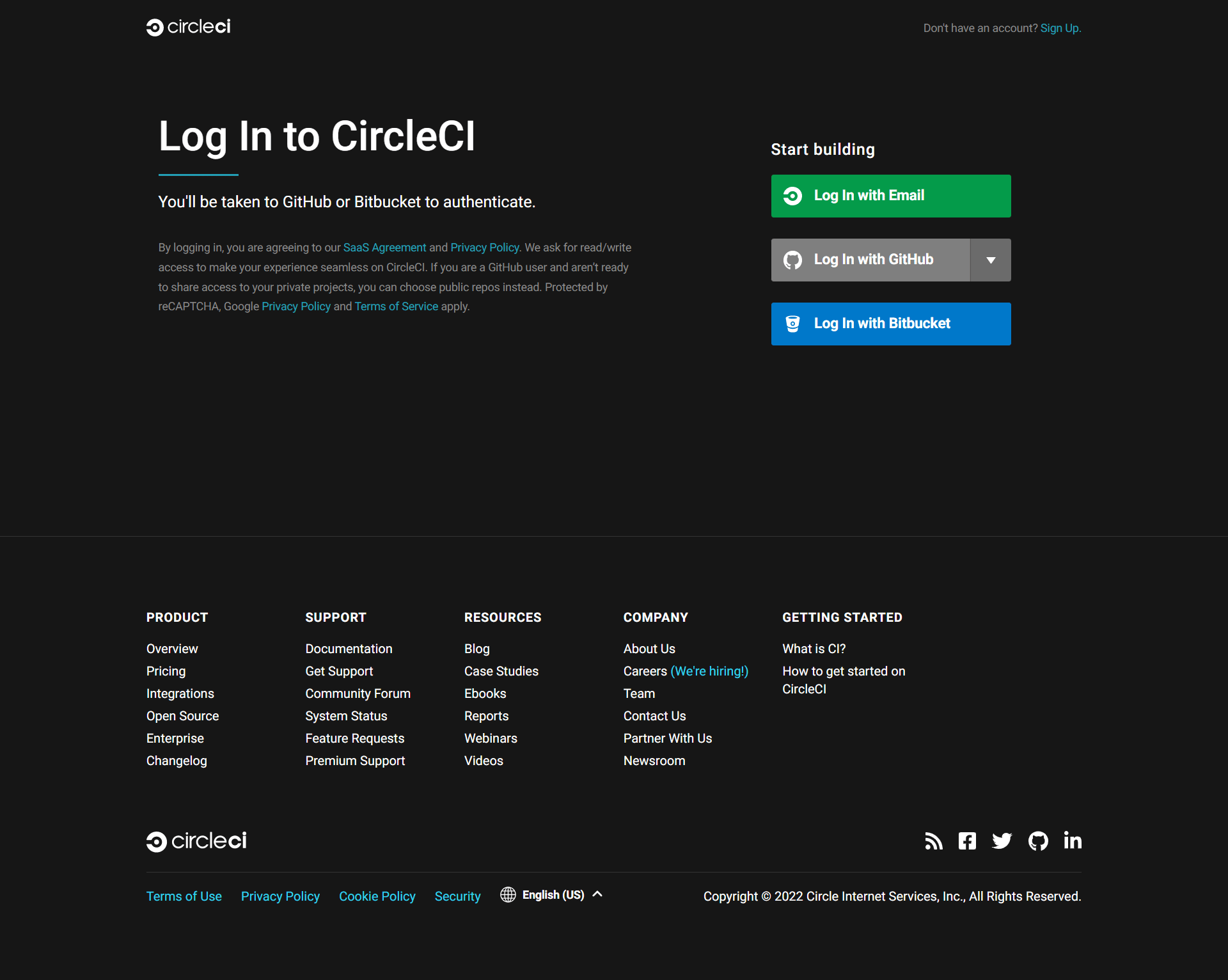Click the What is CI? link
This screenshot has width=1228, height=980.
tap(814, 648)
